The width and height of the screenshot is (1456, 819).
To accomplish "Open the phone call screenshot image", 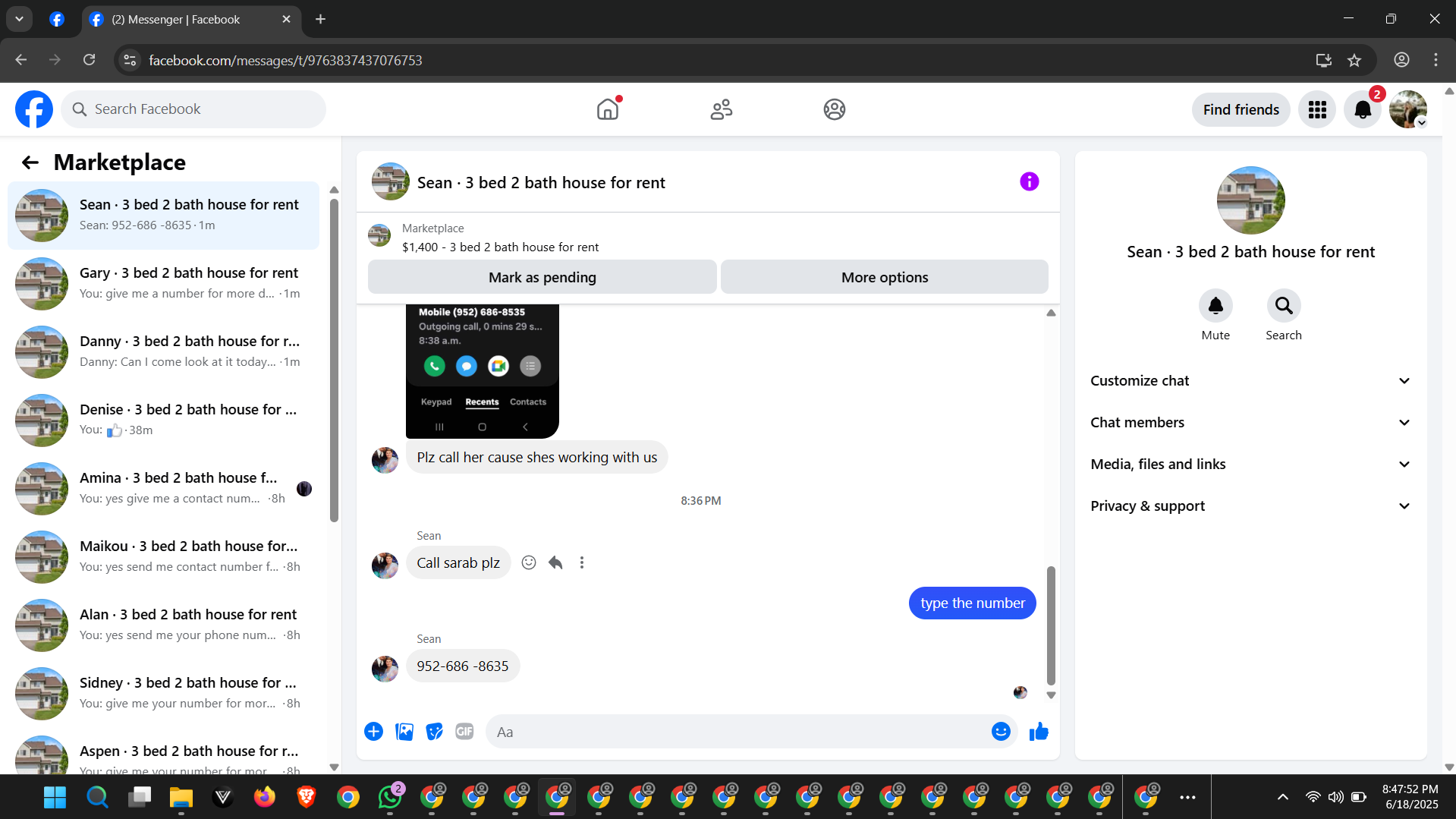I will coord(483,371).
